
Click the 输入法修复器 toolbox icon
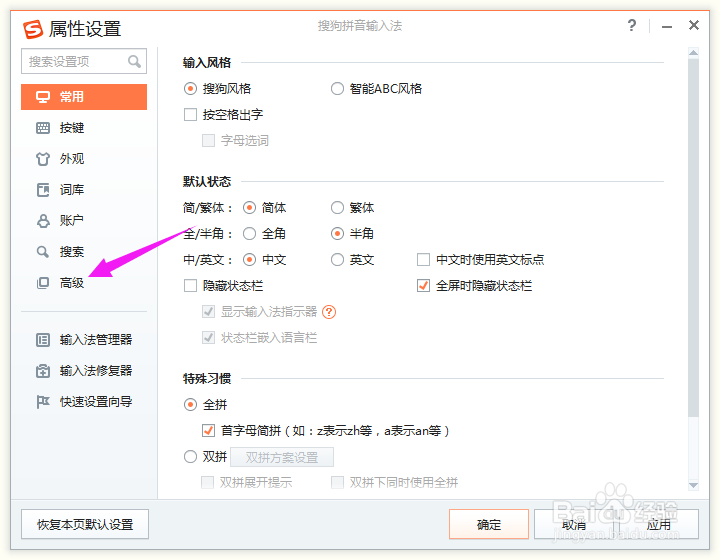(x=43, y=371)
